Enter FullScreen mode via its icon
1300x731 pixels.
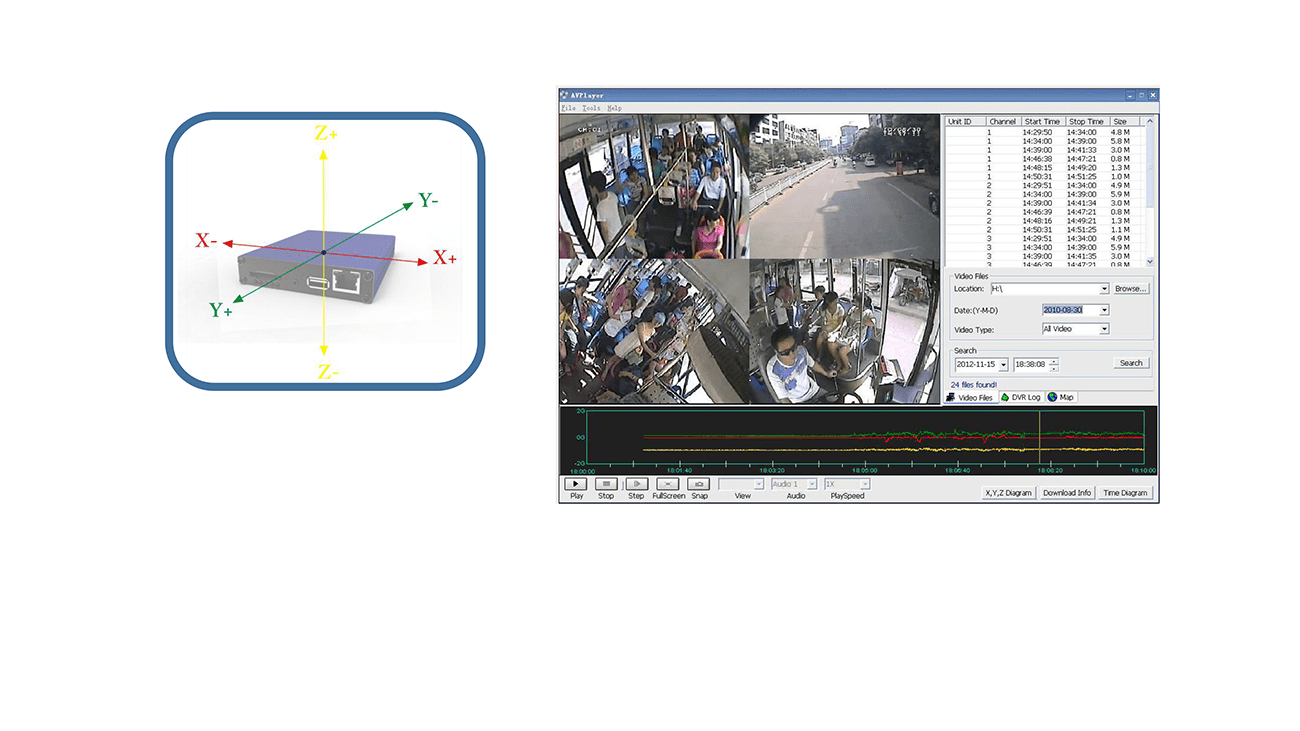pyautogui.click(x=668, y=484)
